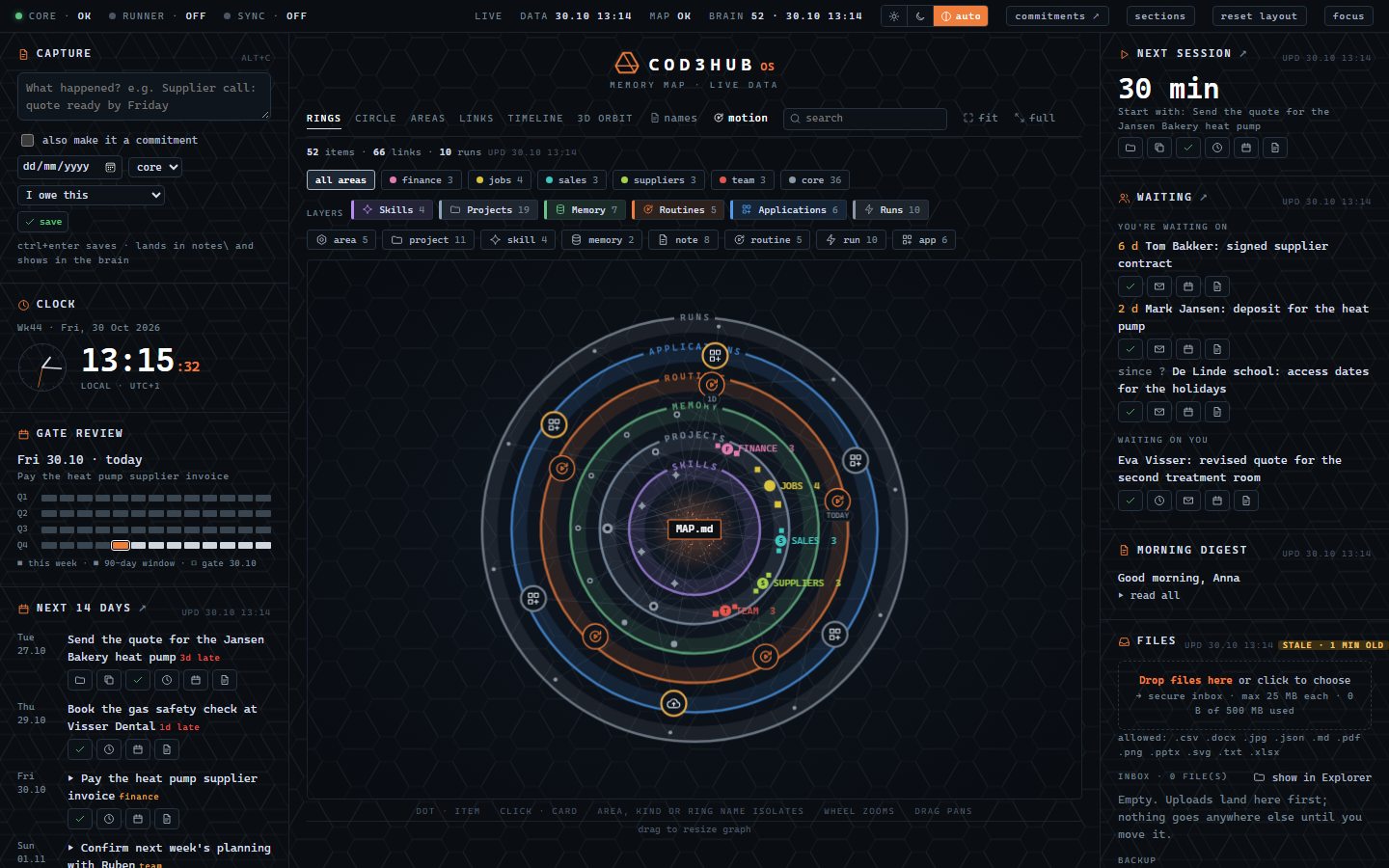Select the LINKS view tab
The height and width of the screenshot is (868, 1389).
[477, 118]
